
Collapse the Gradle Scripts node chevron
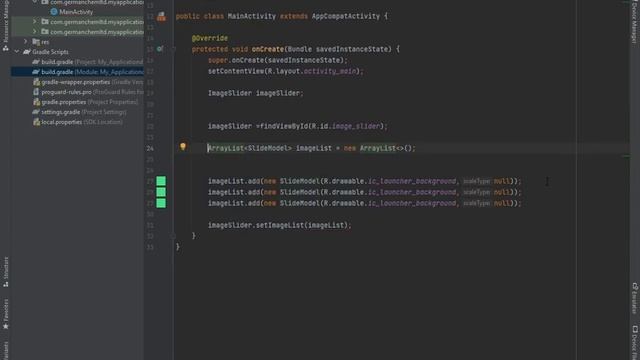(17, 52)
